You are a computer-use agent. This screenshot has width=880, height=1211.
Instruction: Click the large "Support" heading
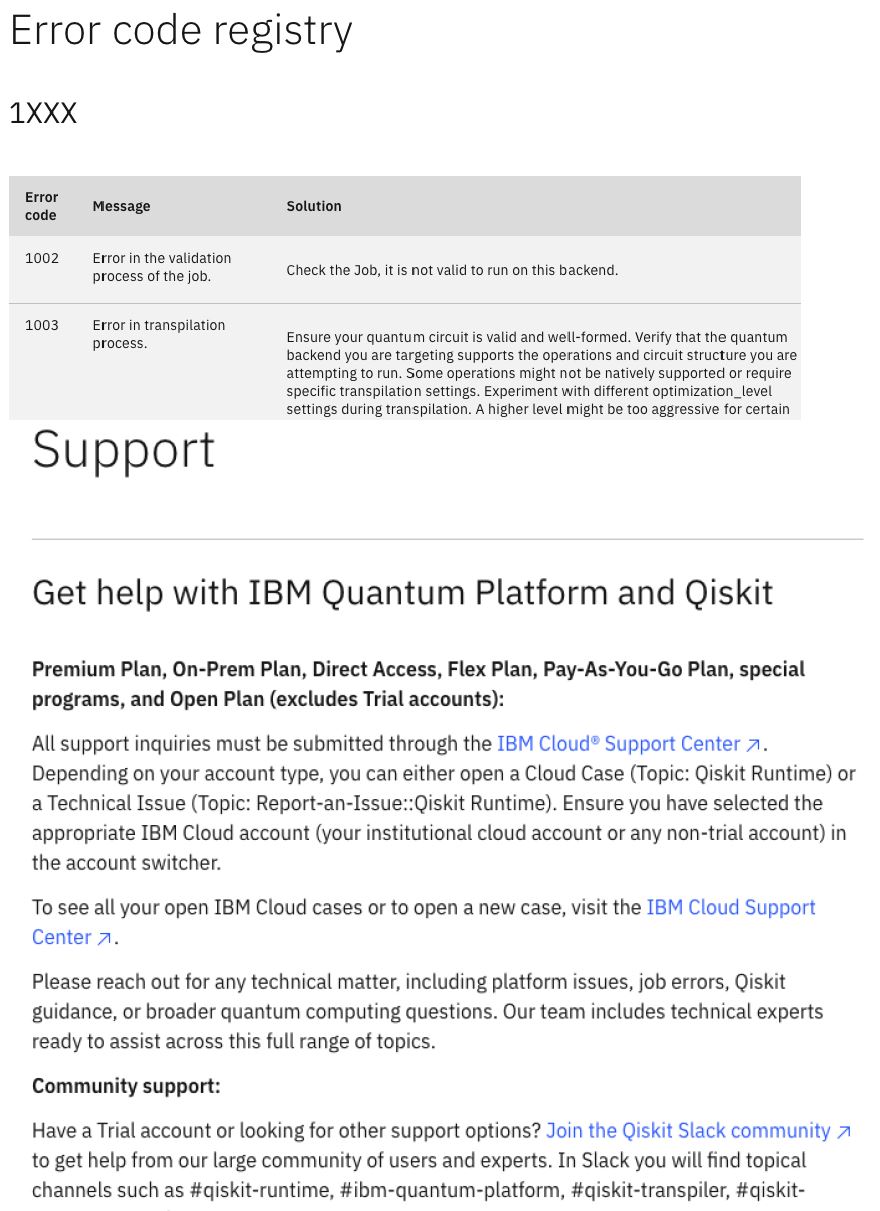click(x=123, y=450)
